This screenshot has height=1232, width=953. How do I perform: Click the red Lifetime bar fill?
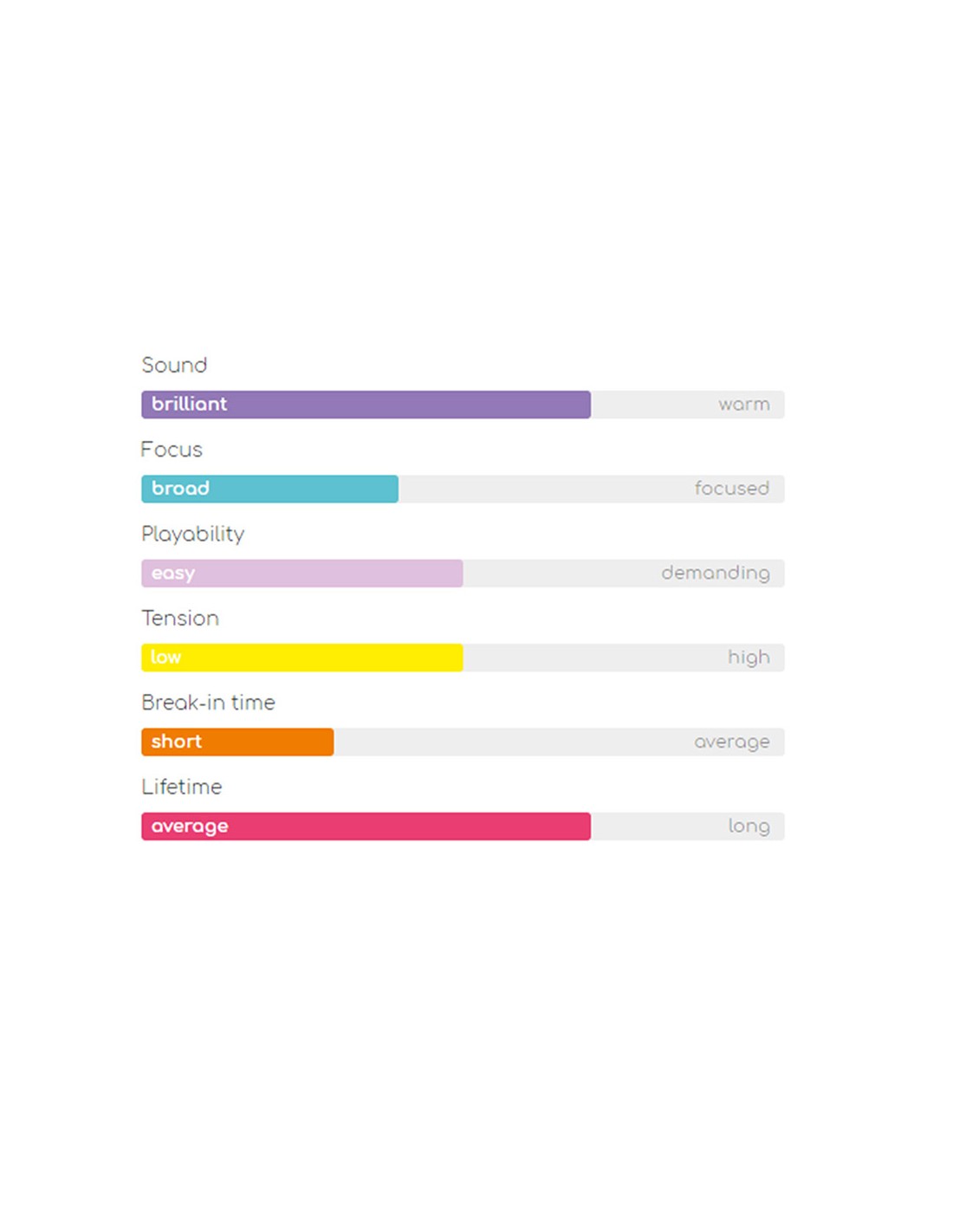point(366,827)
